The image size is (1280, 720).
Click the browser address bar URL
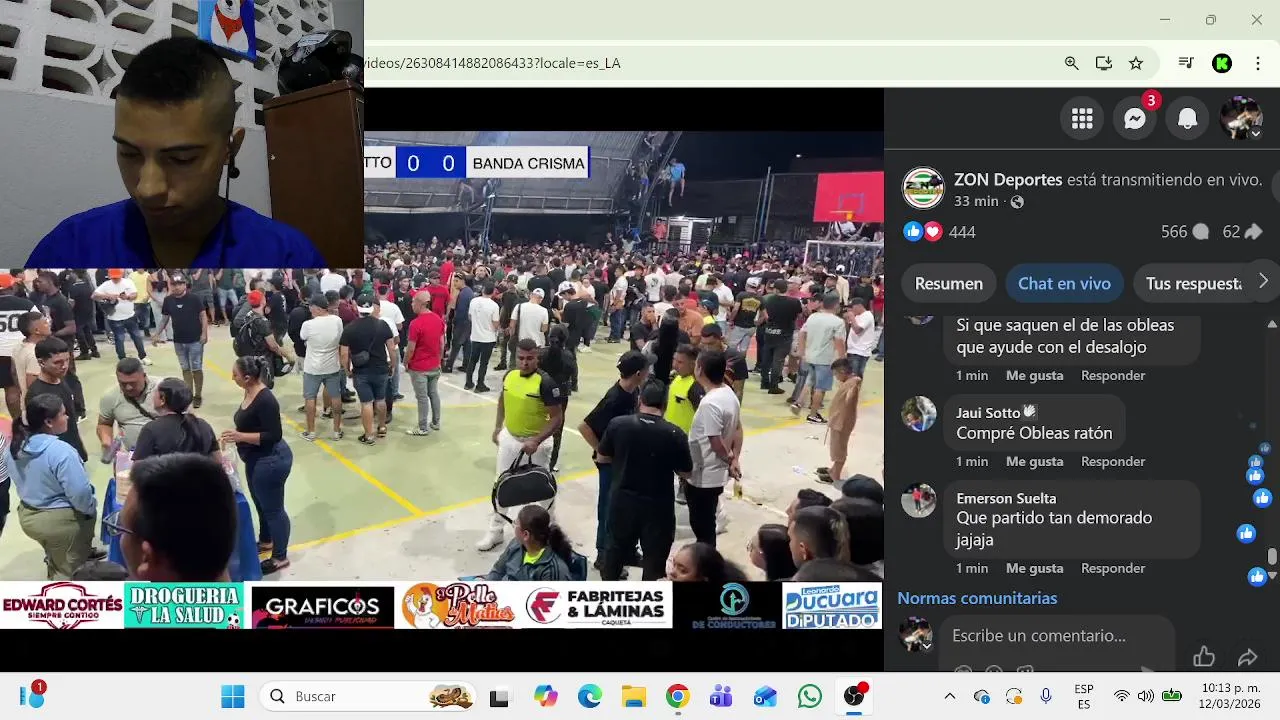pyautogui.click(x=492, y=63)
